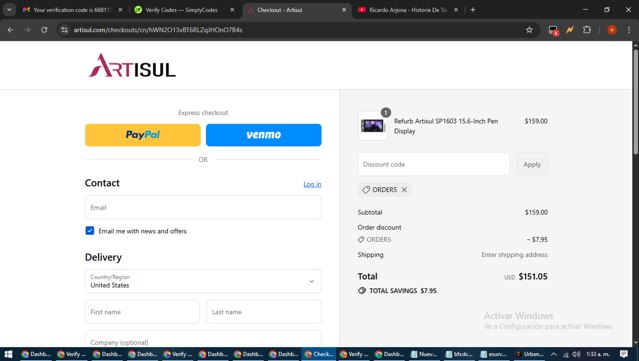The width and height of the screenshot is (639, 361).
Task: Open site information icon in address bar
Action: (x=64, y=30)
